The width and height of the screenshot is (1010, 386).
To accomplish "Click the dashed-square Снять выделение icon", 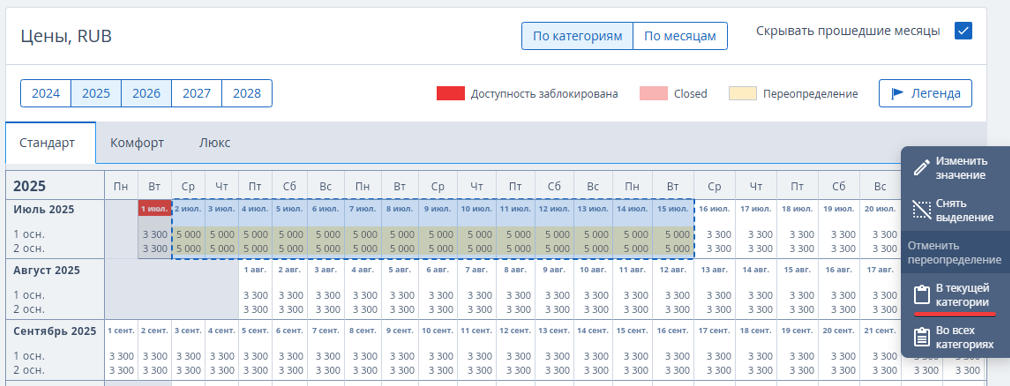I will click(x=922, y=210).
